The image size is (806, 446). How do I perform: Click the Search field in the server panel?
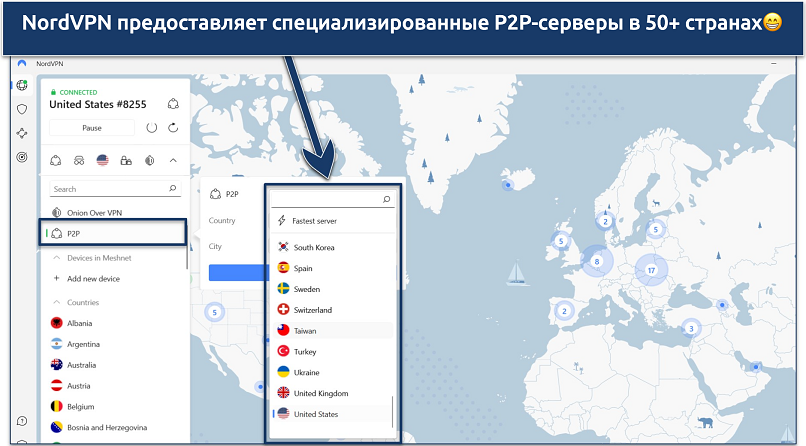tap(108, 189)
